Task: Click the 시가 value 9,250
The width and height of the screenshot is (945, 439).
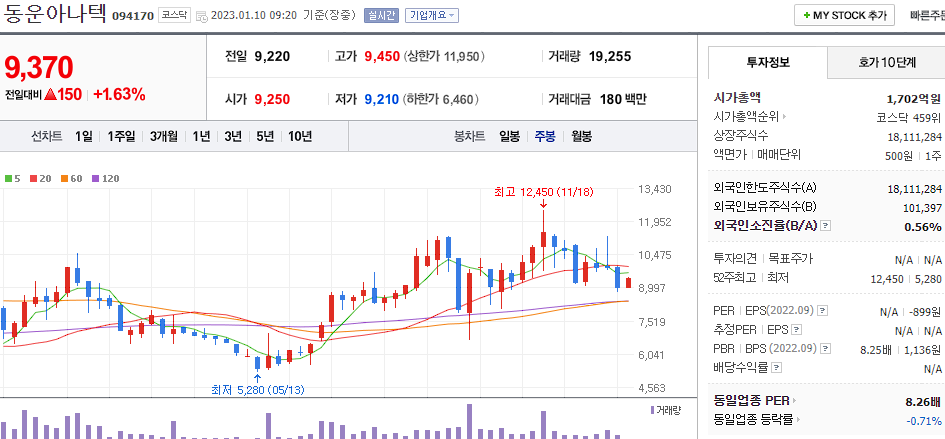Action: [x=272, y=99]
